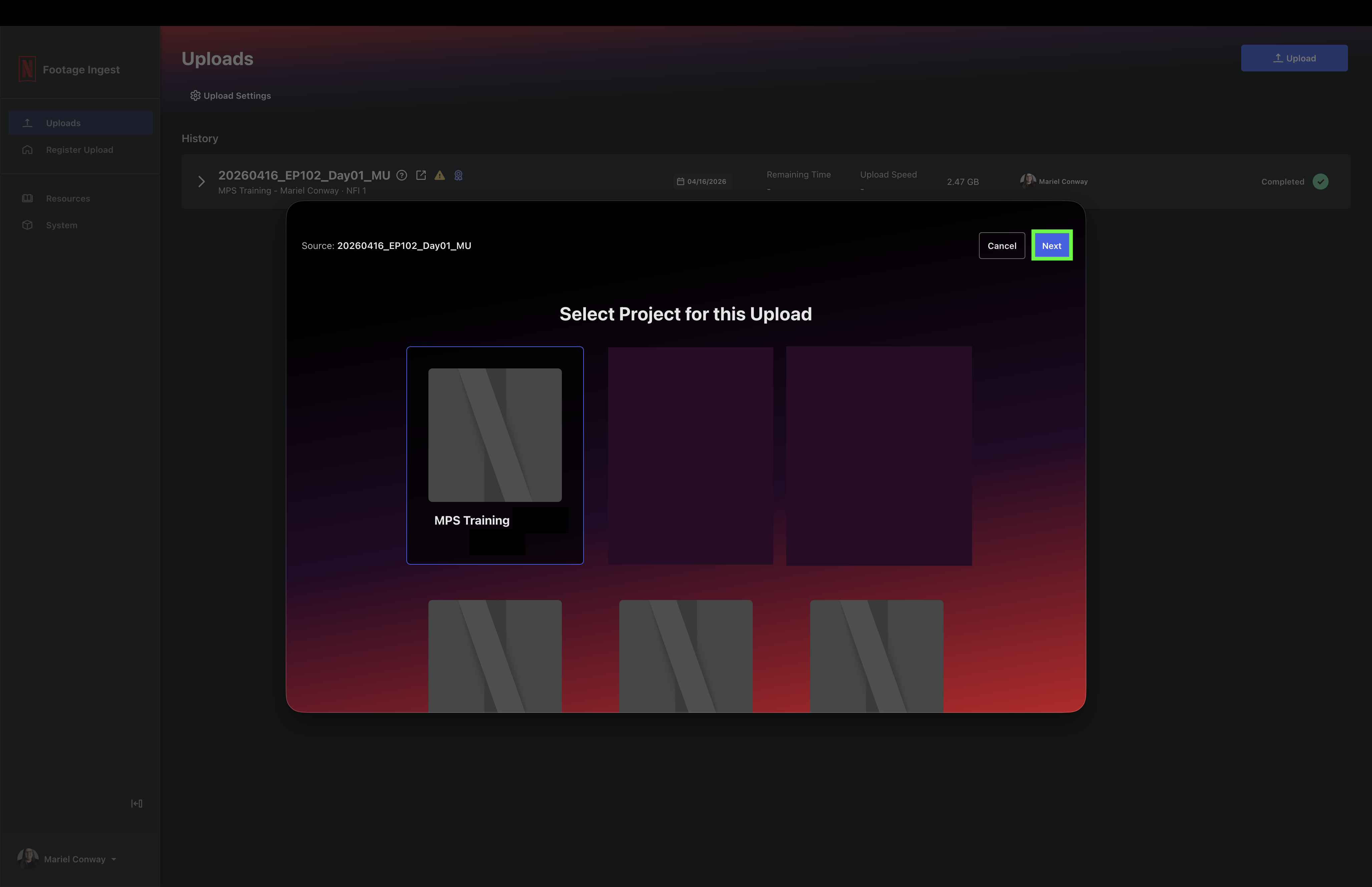Viewport: 1372px width, 887px height.
Task: Expand the 20260416_EP102_Day01_MU upload row
Action: coord(202,182)
